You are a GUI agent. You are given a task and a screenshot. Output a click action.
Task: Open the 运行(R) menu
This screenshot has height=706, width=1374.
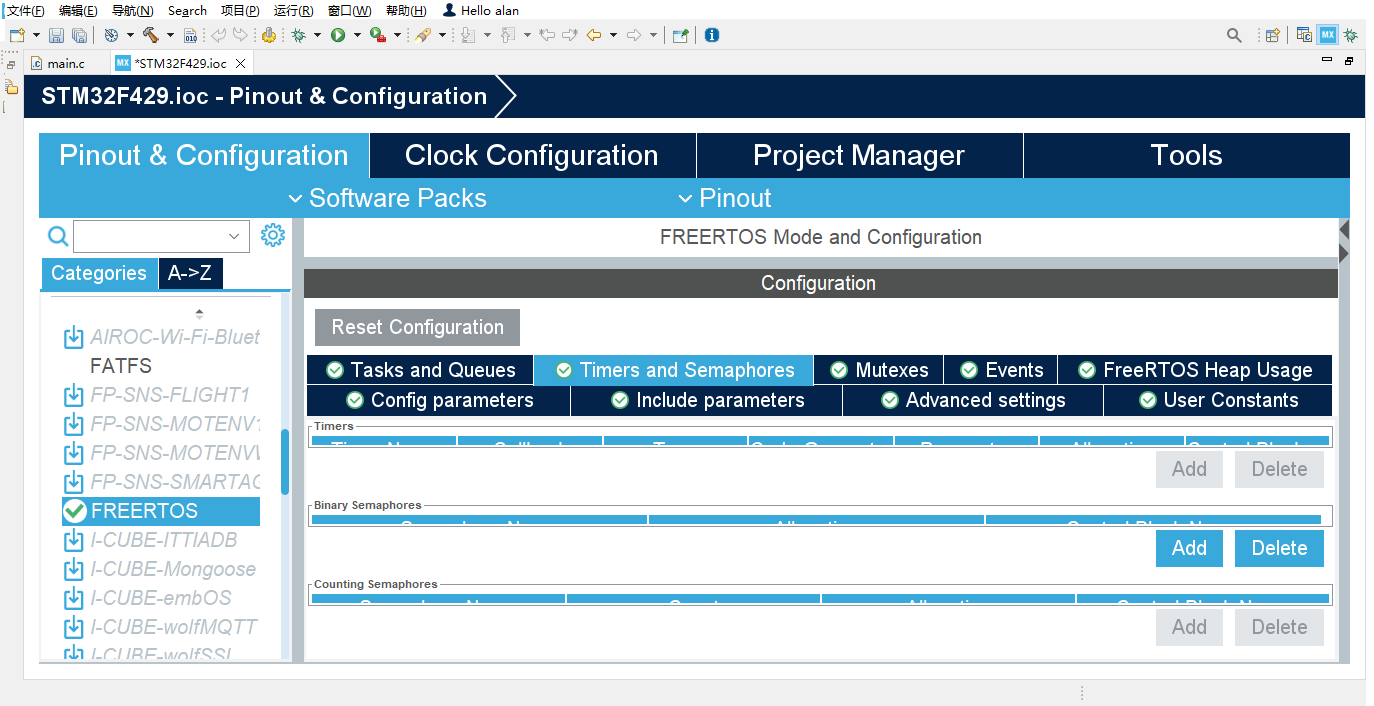point(293,10)
